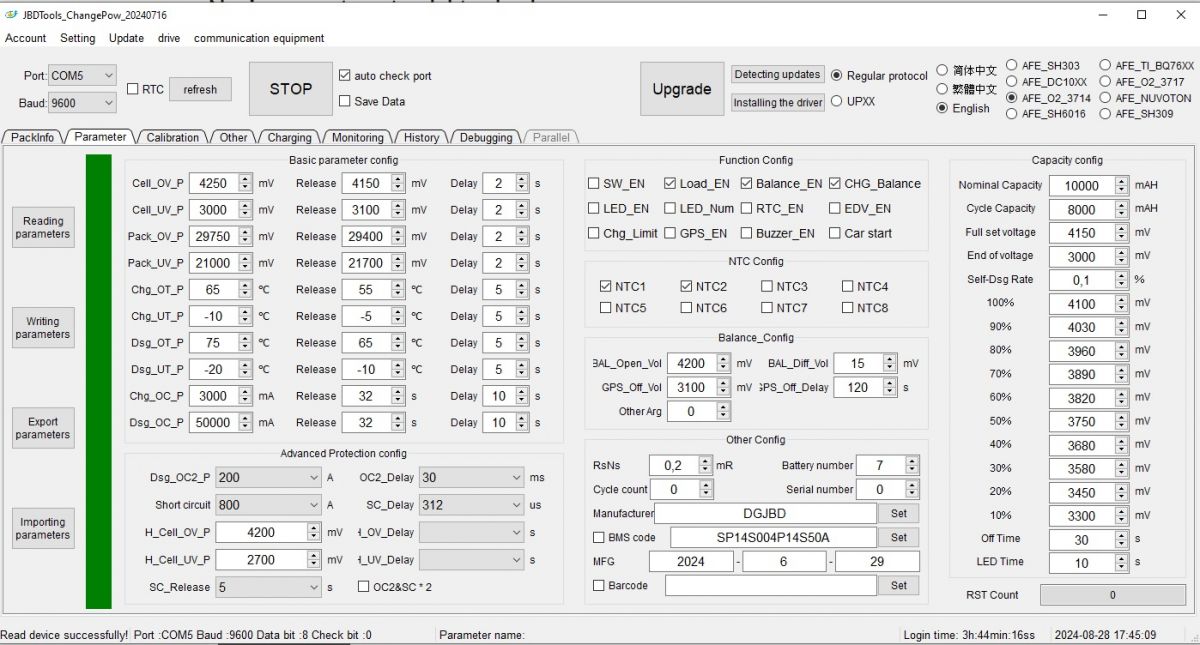Click the Cycle Capacity 8000 stepper
Screen dimensions: 1200x645
tap(1121, 209)
